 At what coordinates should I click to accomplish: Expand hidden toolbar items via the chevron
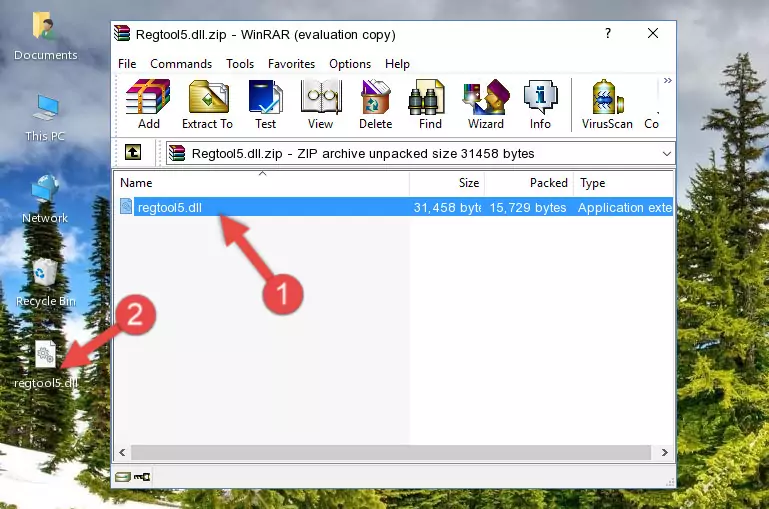(x=667, y=80)
